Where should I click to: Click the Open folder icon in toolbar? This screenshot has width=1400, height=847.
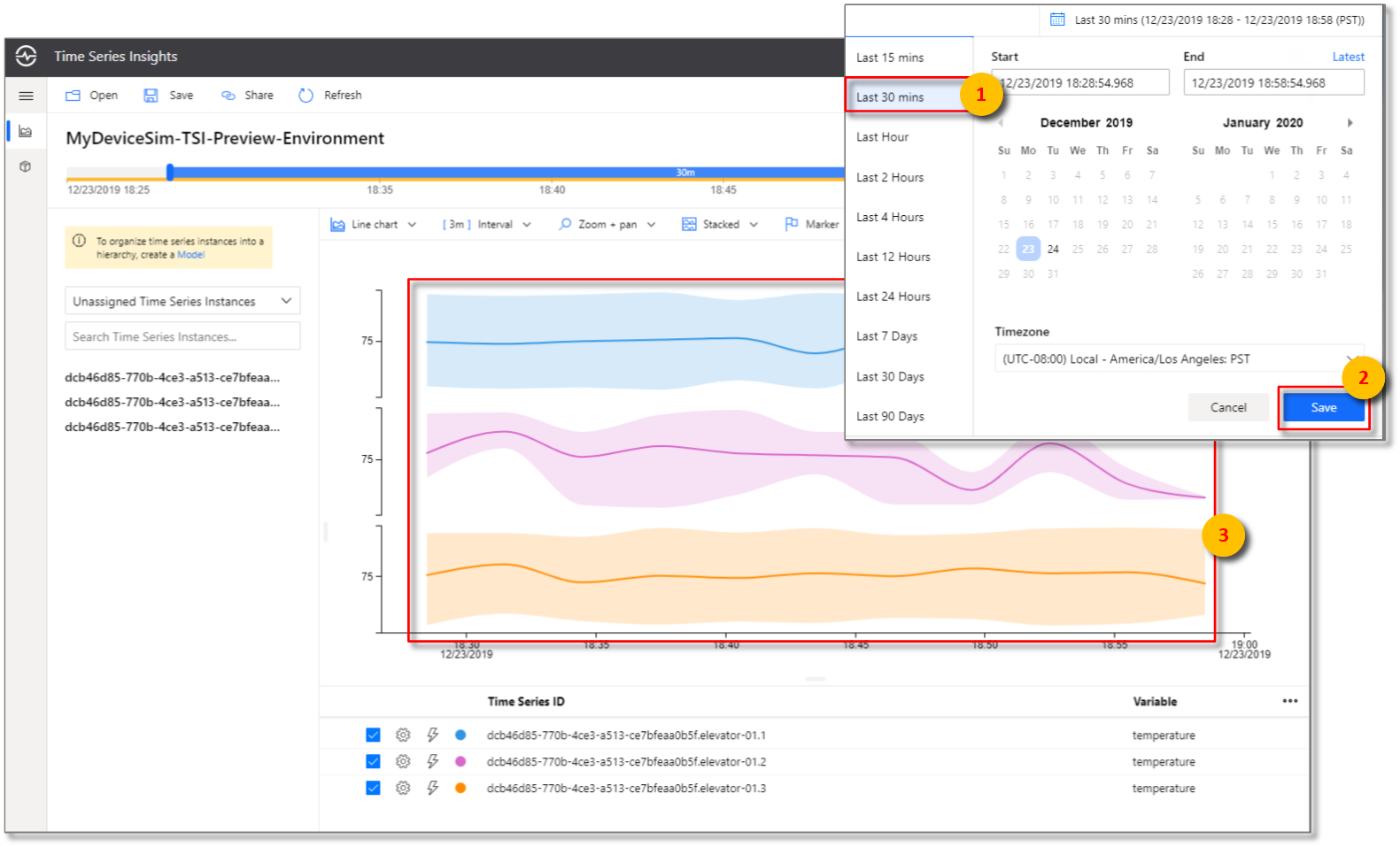point(73,96)
